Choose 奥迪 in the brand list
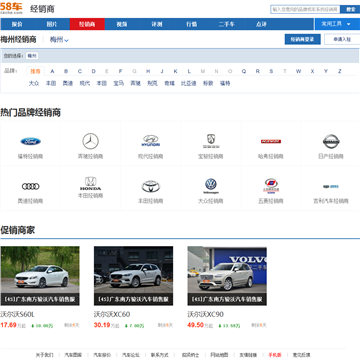The width and height of the screenshot is (360, 360). point(68,83)
